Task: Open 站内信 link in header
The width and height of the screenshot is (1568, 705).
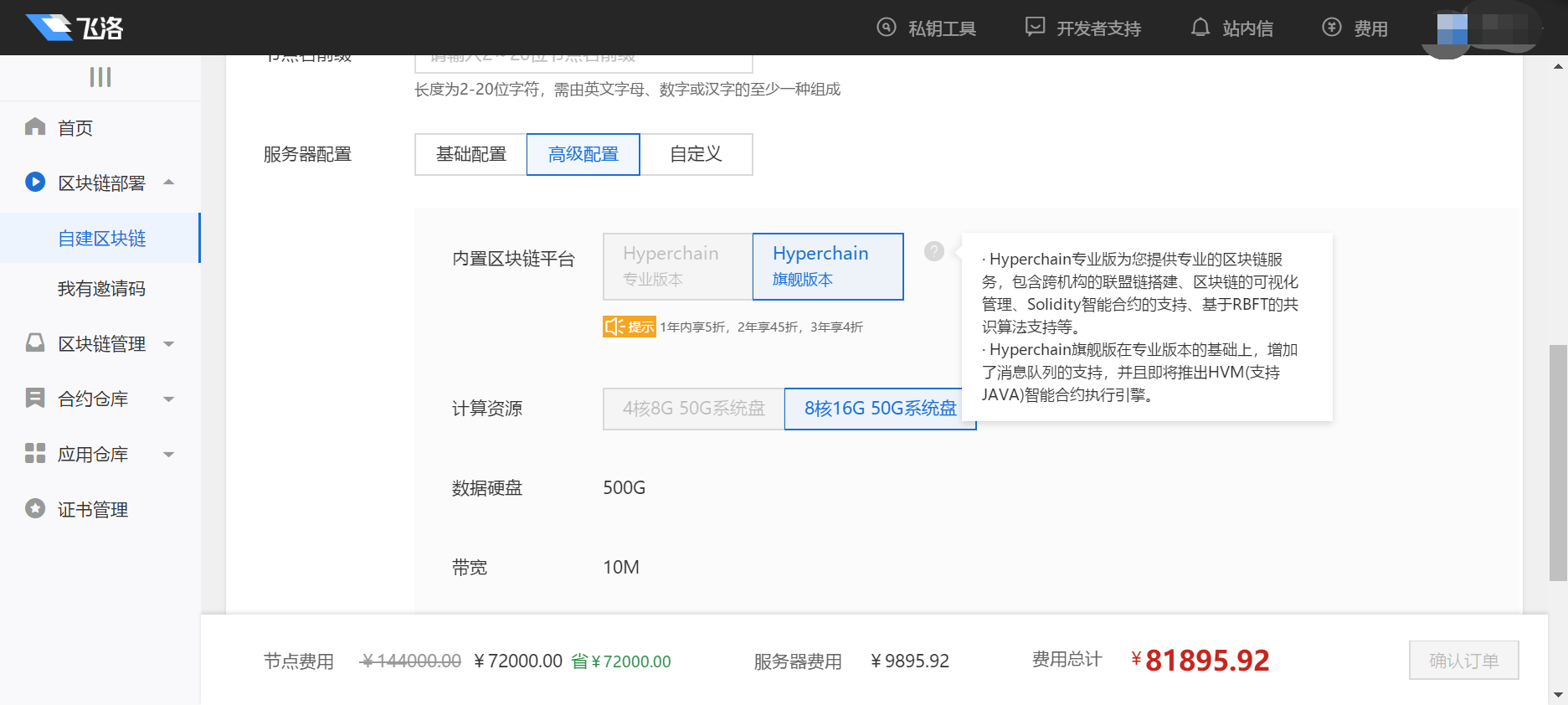Action: point(1248,28)
